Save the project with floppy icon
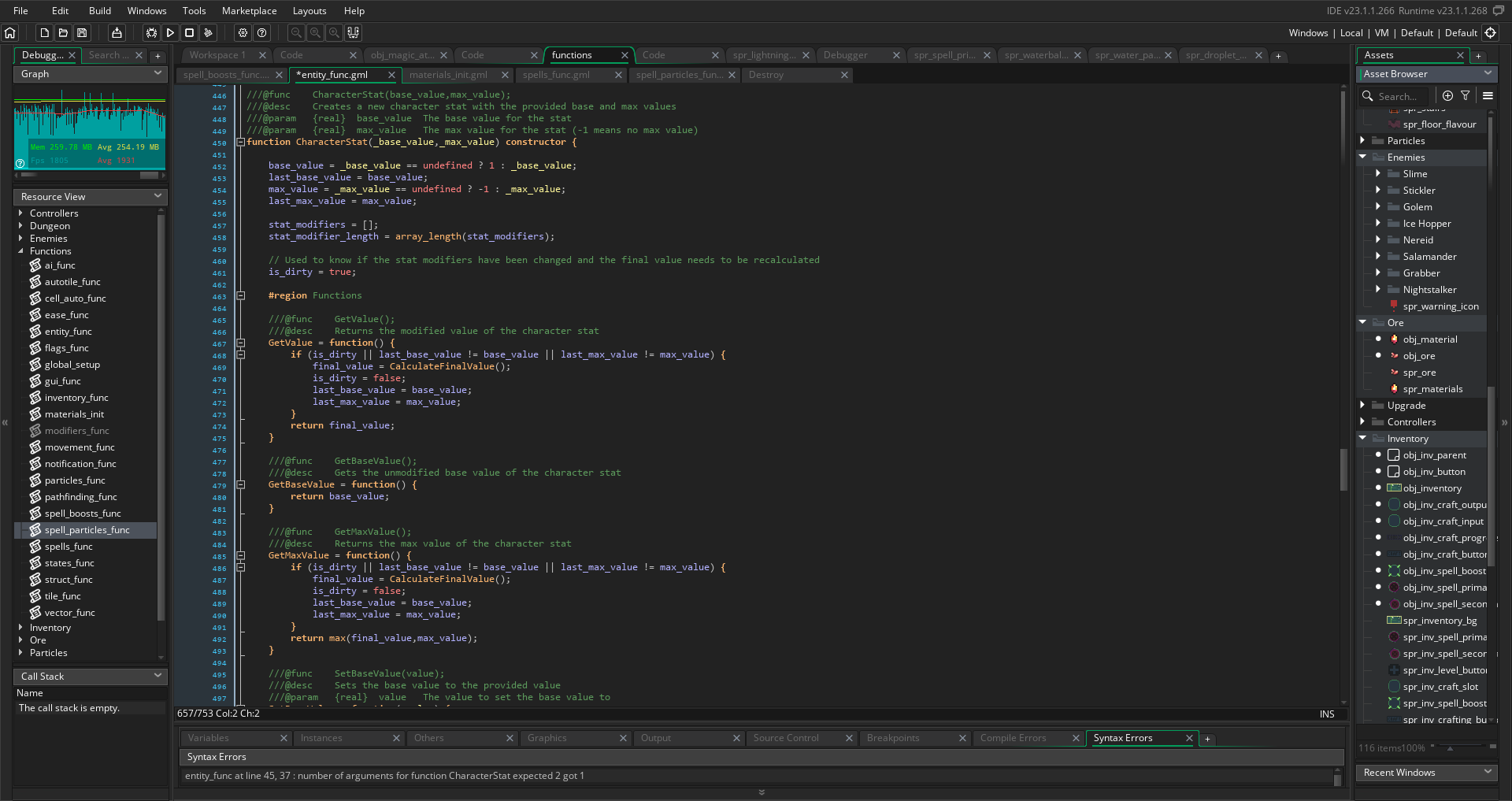Image resolution: width=1512 pixels, height=801 pixels. click(82, 33)
